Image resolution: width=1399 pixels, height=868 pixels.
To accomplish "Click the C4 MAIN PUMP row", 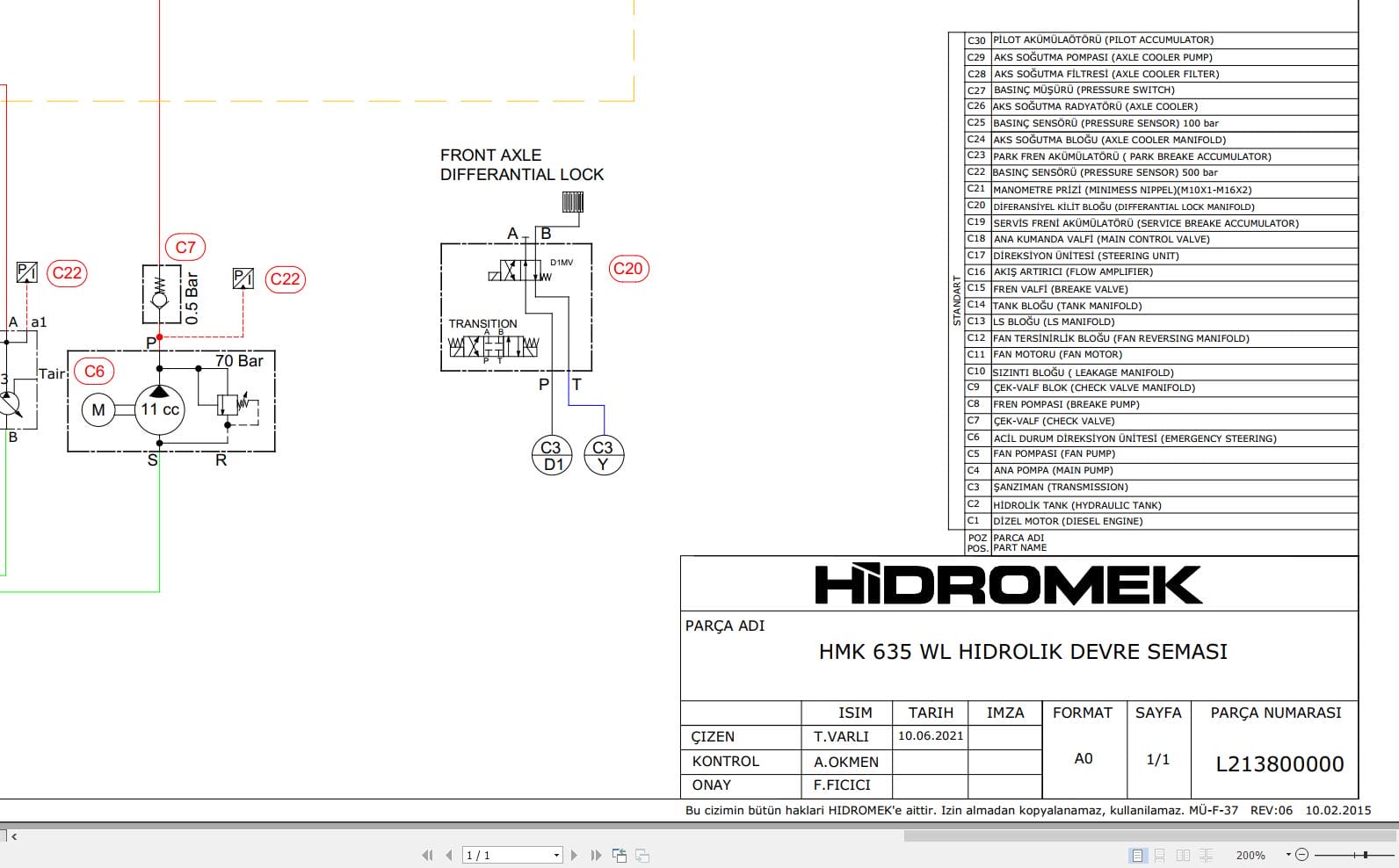I will click(x=1162, y=471).
